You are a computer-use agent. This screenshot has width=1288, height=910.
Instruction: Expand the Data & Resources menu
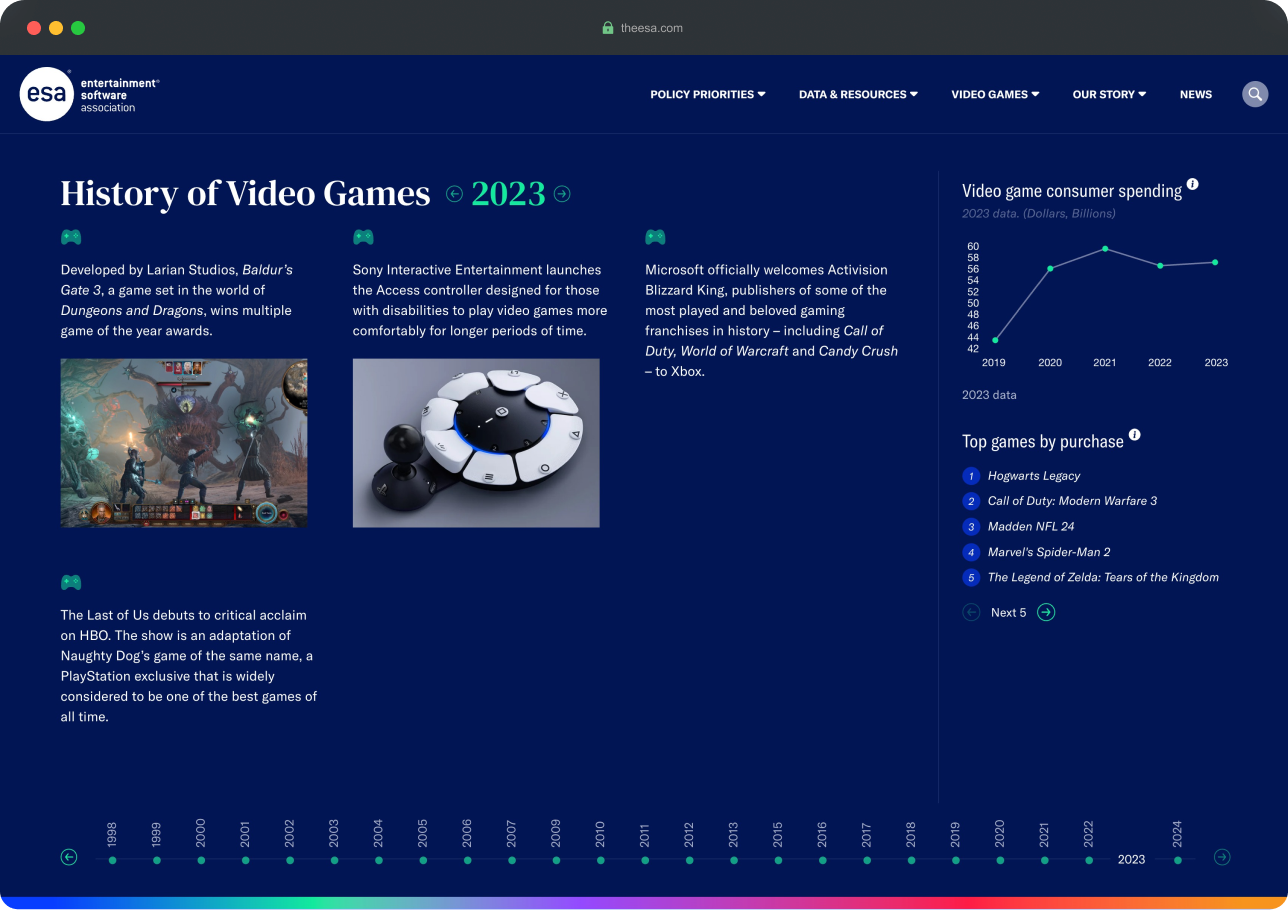point(858,94)
